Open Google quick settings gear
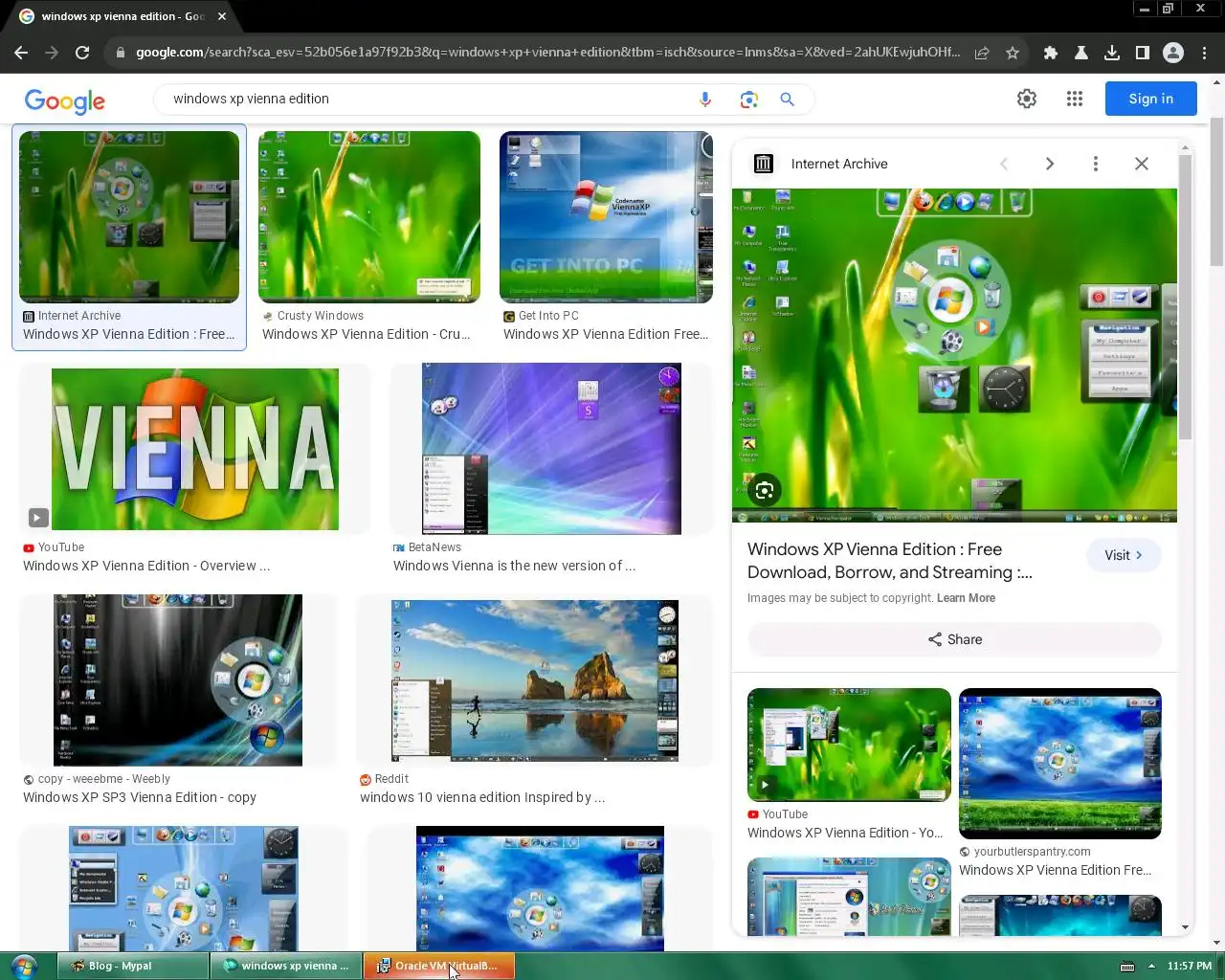 [x=1027, y=99]
